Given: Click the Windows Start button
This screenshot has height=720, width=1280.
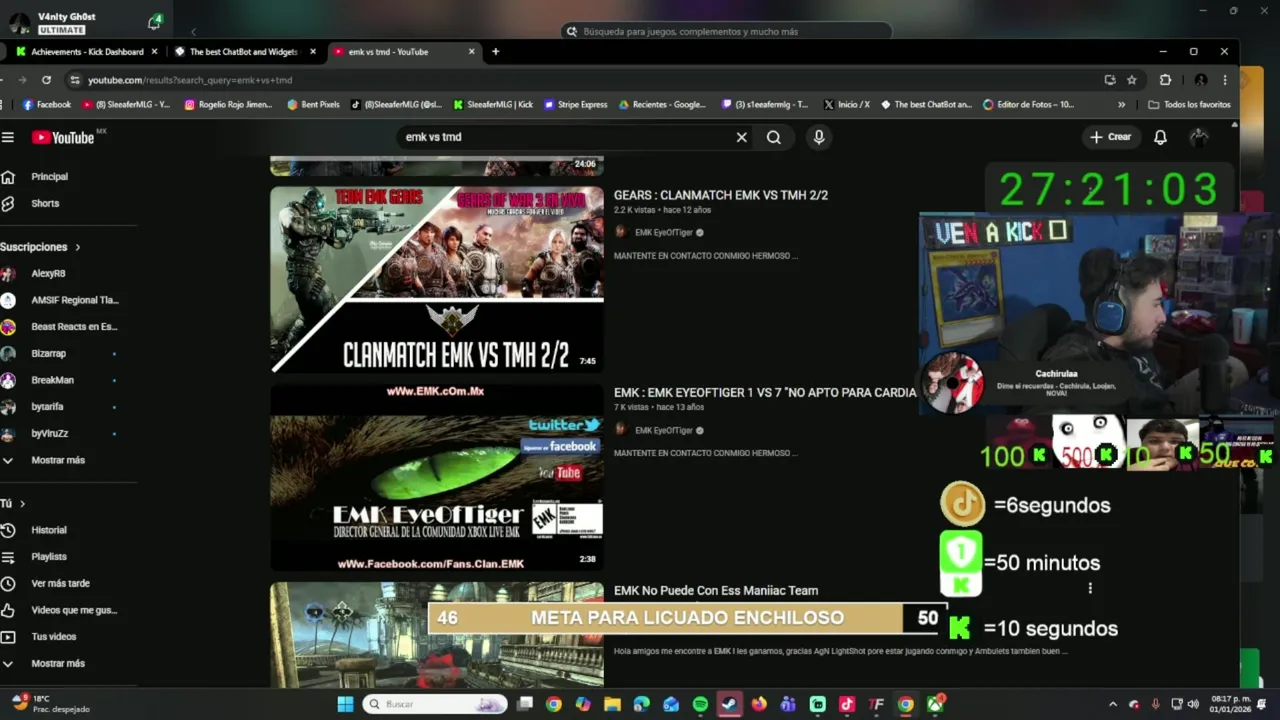Looking at the screenshot, I should (345, 704).
